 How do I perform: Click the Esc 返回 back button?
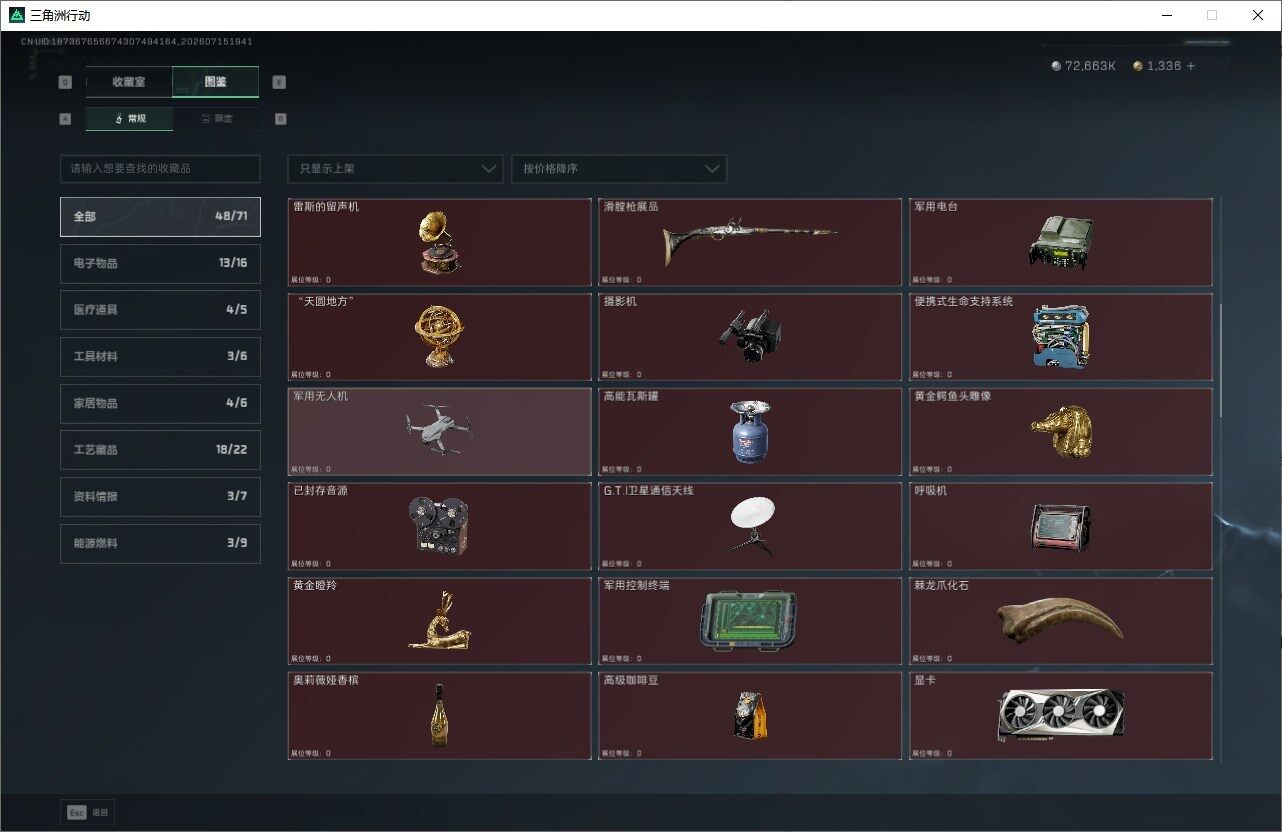pyautogui.click(x=88, y=812)
